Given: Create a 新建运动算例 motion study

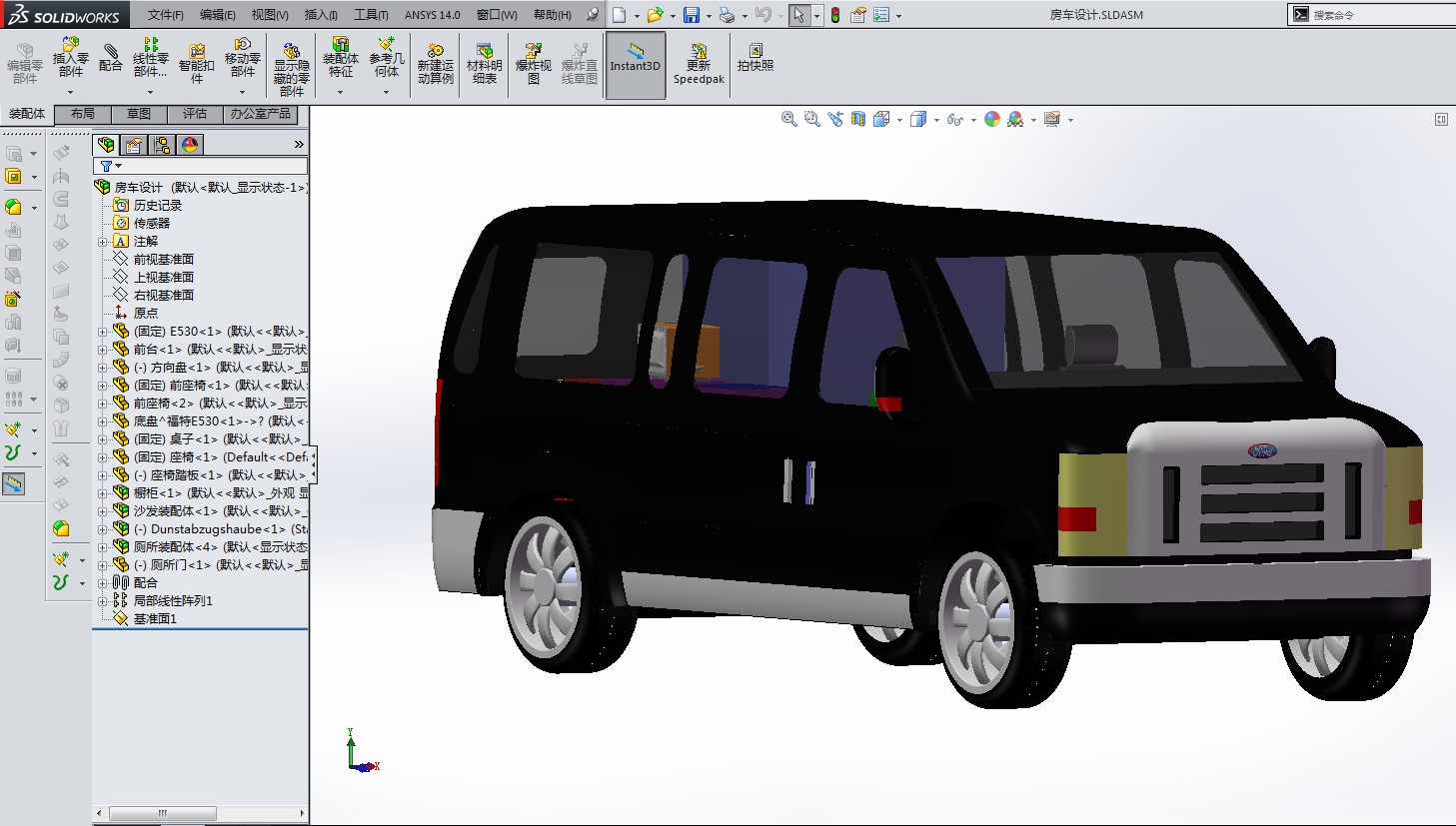Looking at the screenshot, I should click(x=435, y=63).
